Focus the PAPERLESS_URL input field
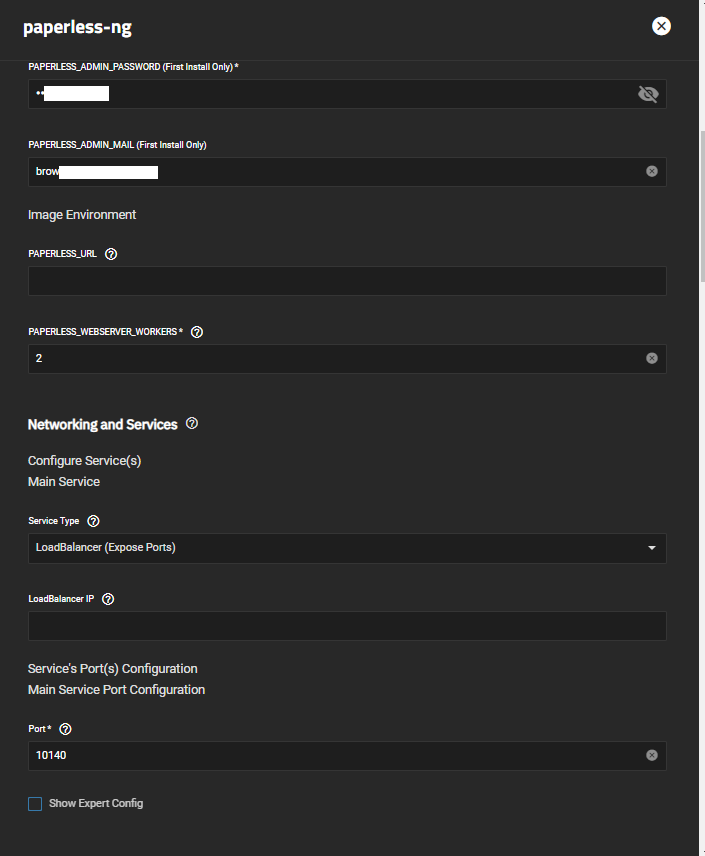 point(347,281)
